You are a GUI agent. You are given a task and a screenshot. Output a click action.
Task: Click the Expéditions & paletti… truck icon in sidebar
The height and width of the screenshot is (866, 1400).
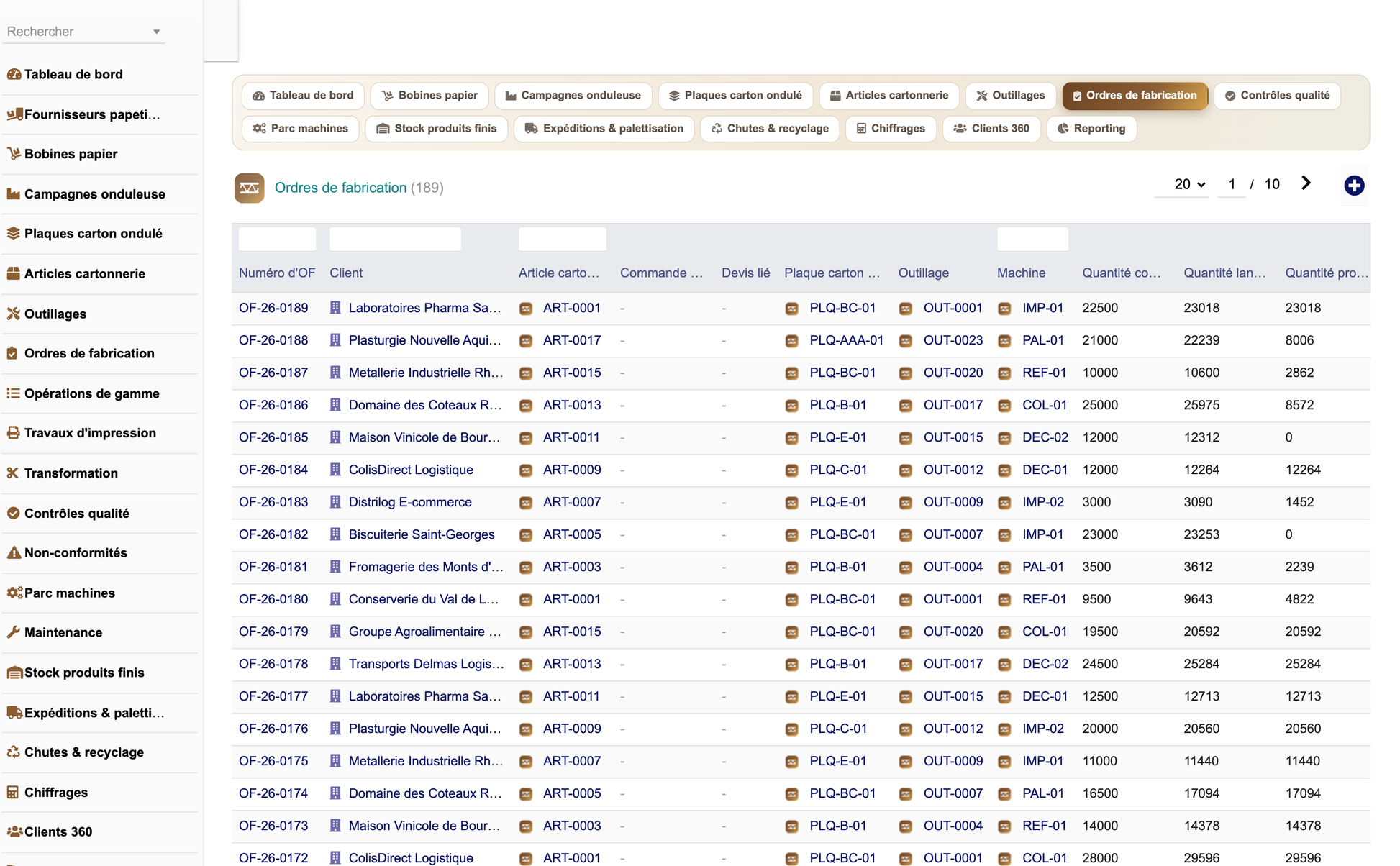tap(14, 713)
